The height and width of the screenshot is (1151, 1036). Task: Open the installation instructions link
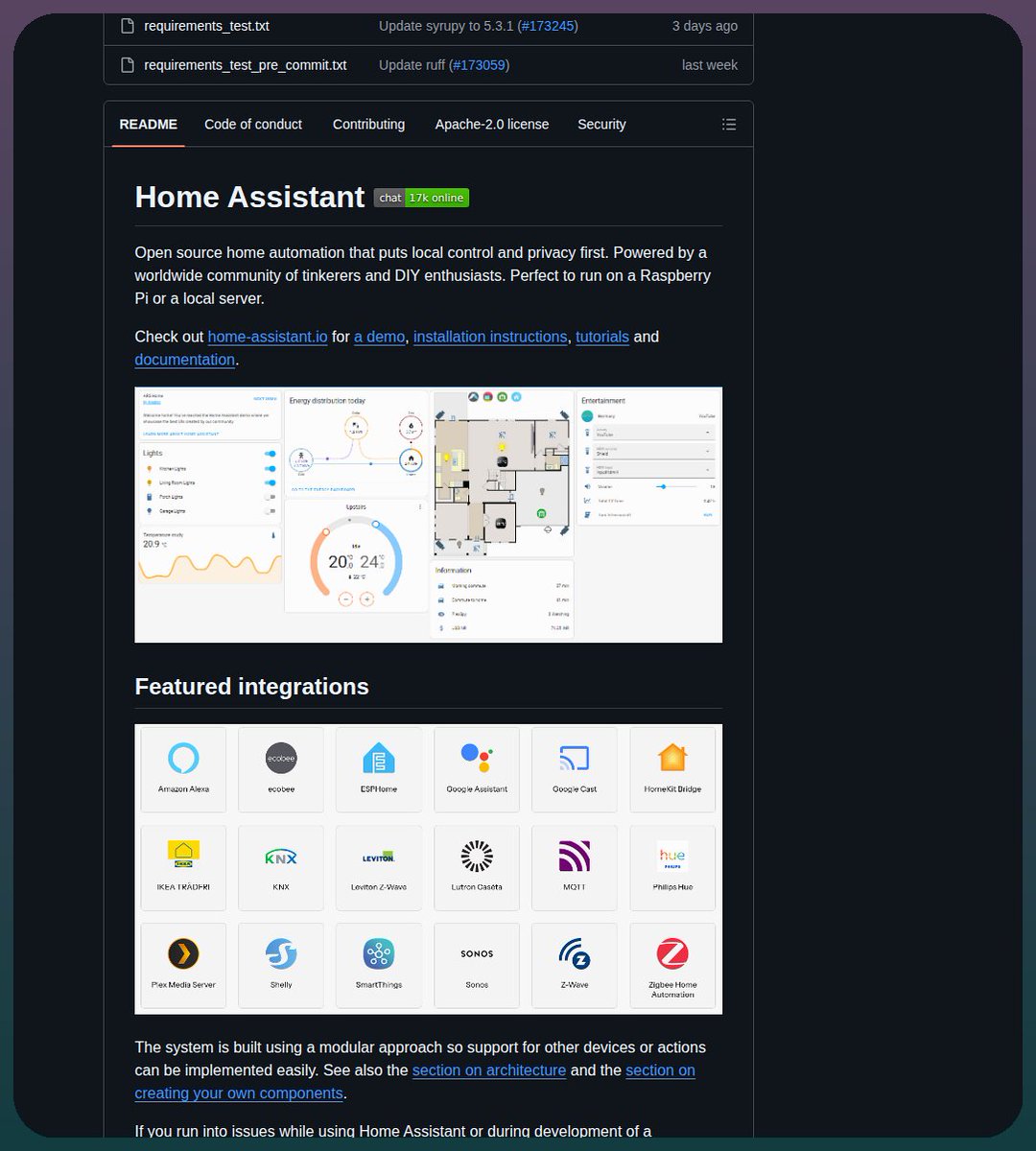(x=490, y=337)
